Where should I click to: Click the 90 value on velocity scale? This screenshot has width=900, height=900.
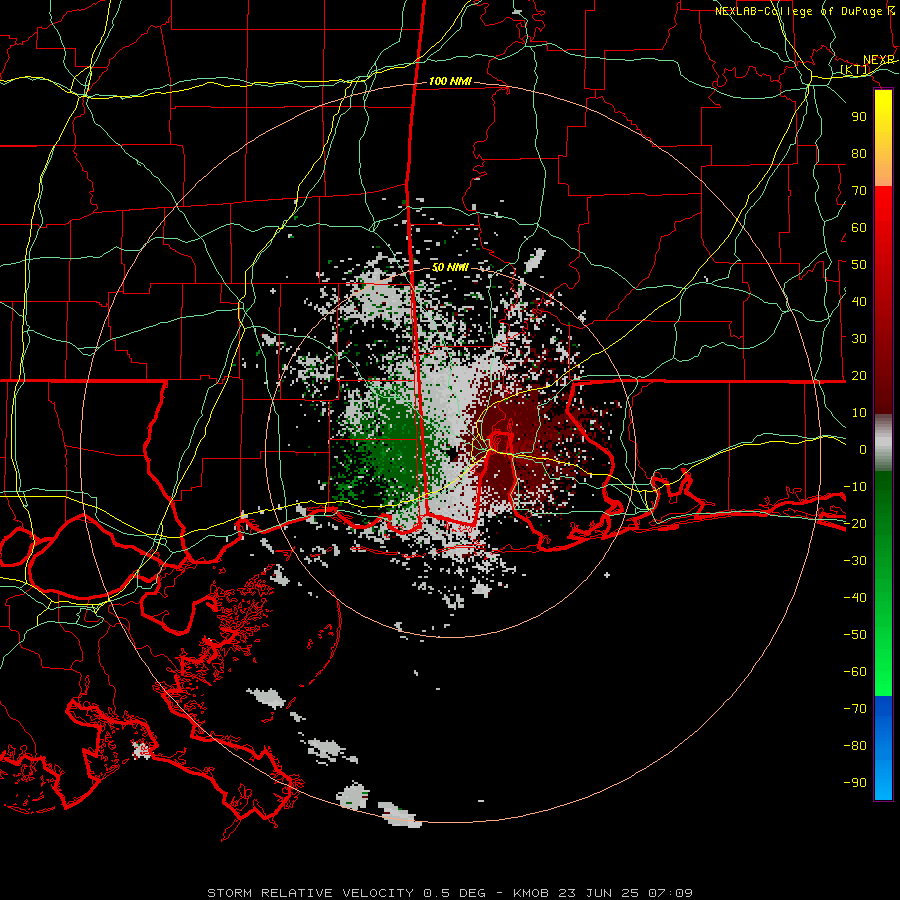click(859, 117)
